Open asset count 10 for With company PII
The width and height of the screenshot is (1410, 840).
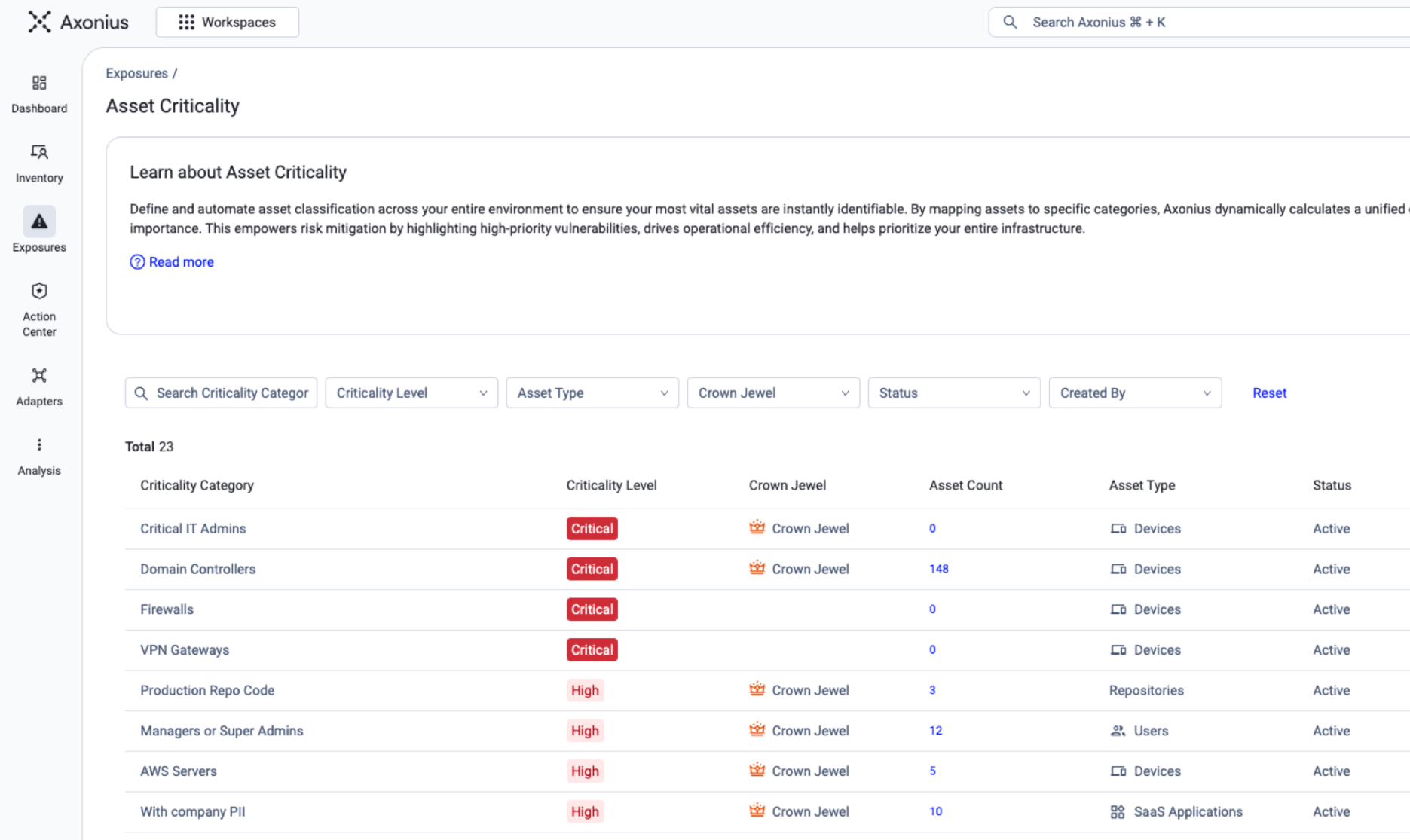[x=935, y=811]
